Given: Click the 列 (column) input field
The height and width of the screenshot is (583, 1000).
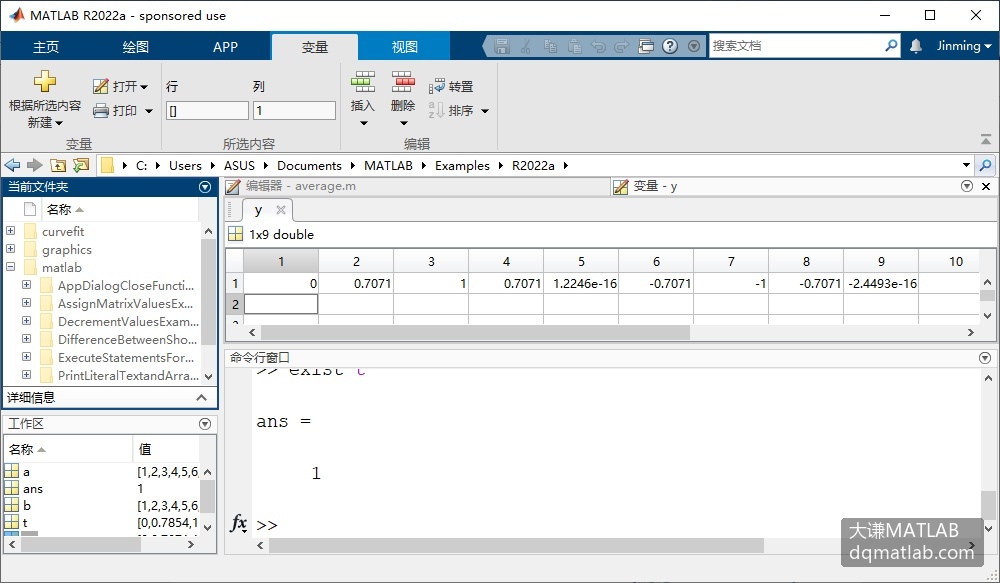Looking at the screenshot, I should coord(294,110).
